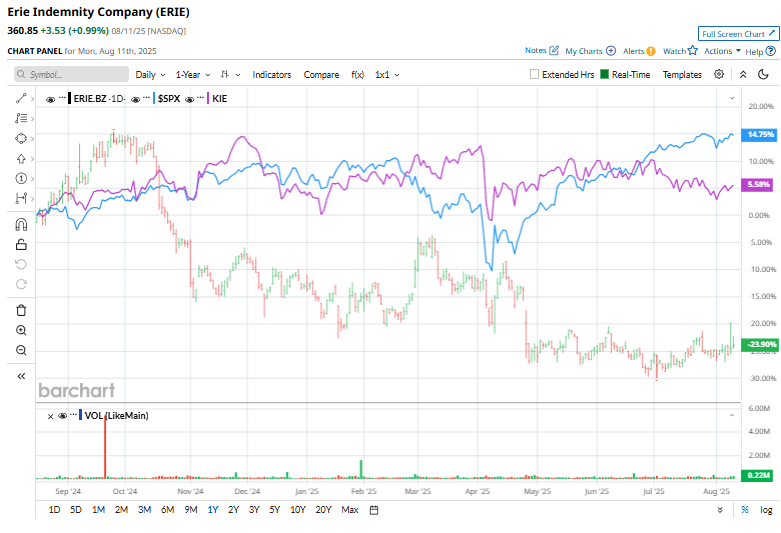This screenshot has height=533, width=781.
Task: Click the ERIE.BZ black color marker
Action: 70,98
